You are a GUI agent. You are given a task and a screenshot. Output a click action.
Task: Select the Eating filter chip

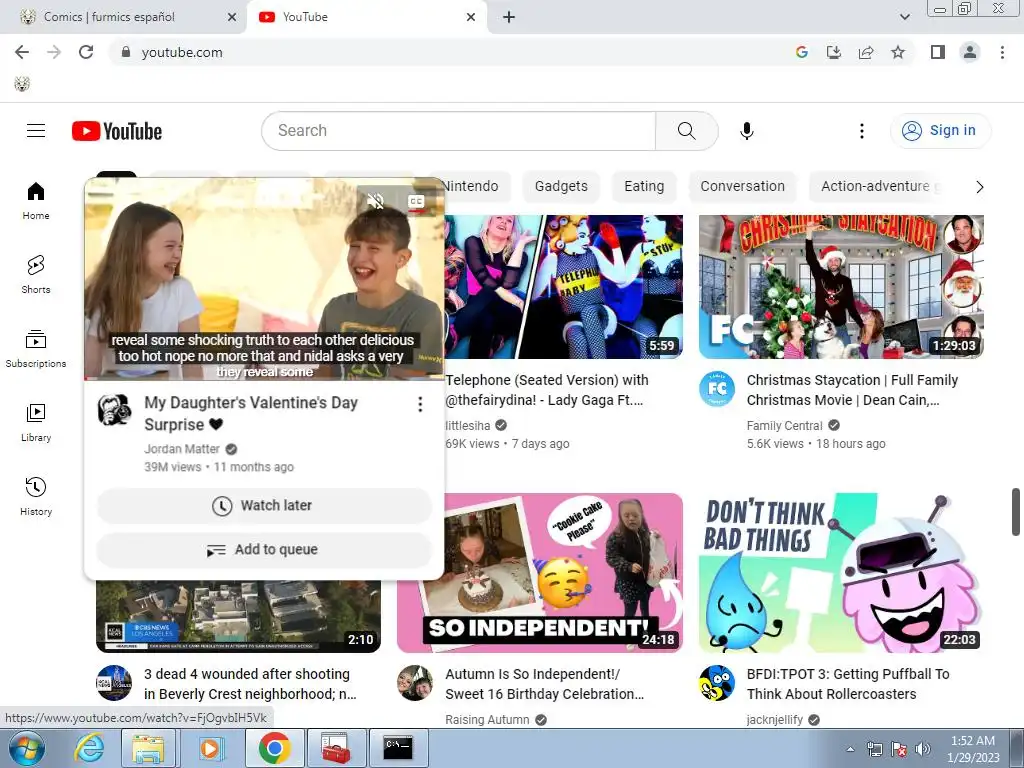(x=644, y=186)
